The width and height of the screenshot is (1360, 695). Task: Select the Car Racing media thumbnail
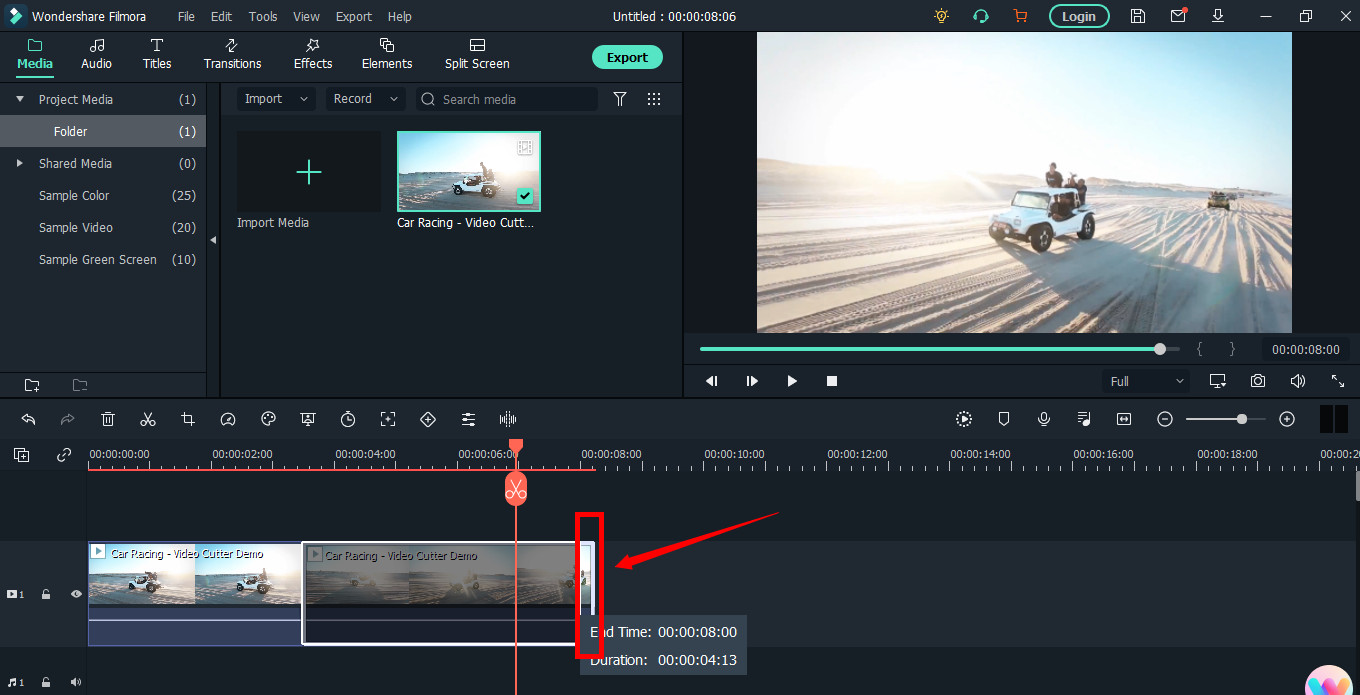[469, 172]
